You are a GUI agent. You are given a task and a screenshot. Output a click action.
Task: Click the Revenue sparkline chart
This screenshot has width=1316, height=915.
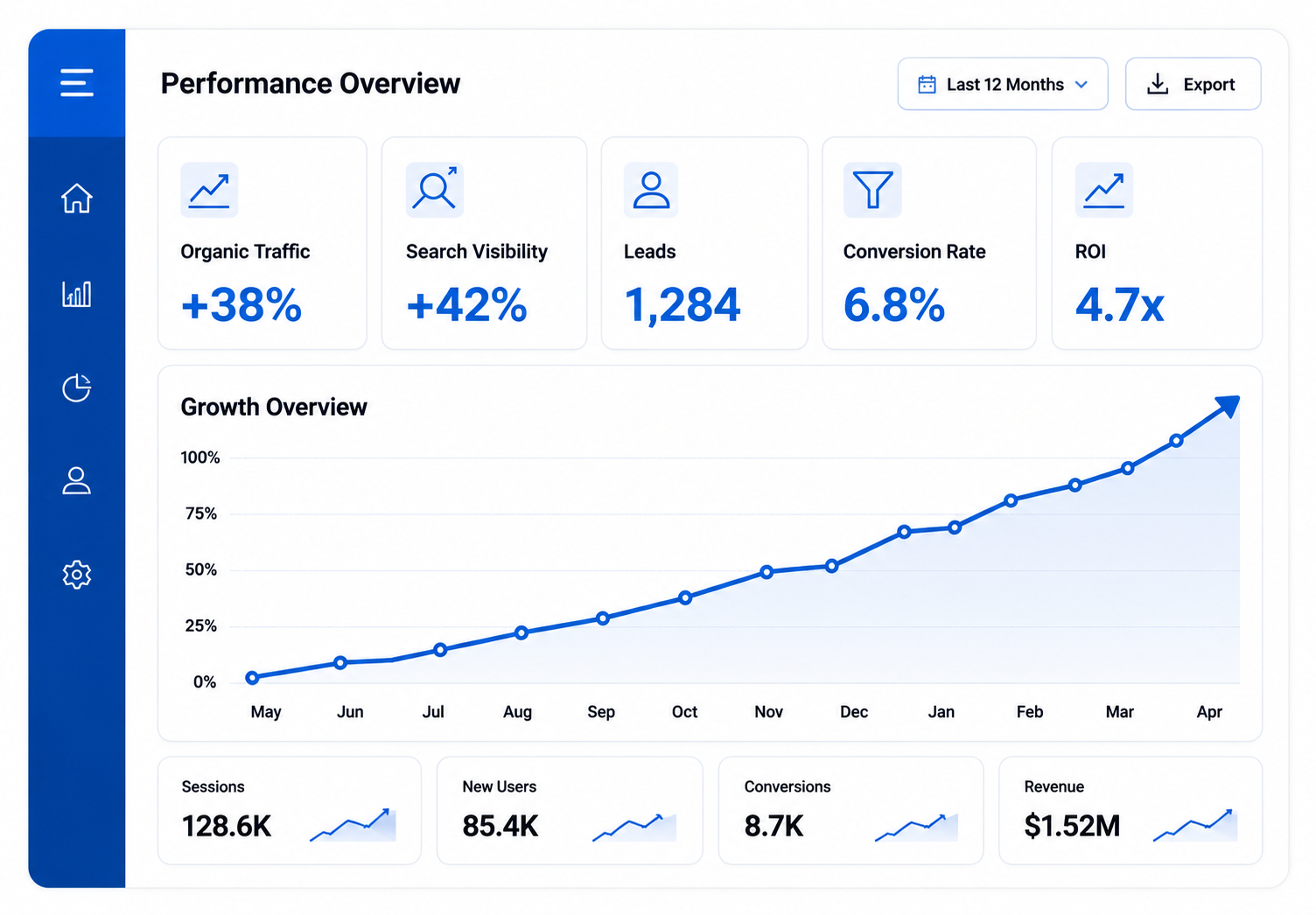tap(1195, 825)
